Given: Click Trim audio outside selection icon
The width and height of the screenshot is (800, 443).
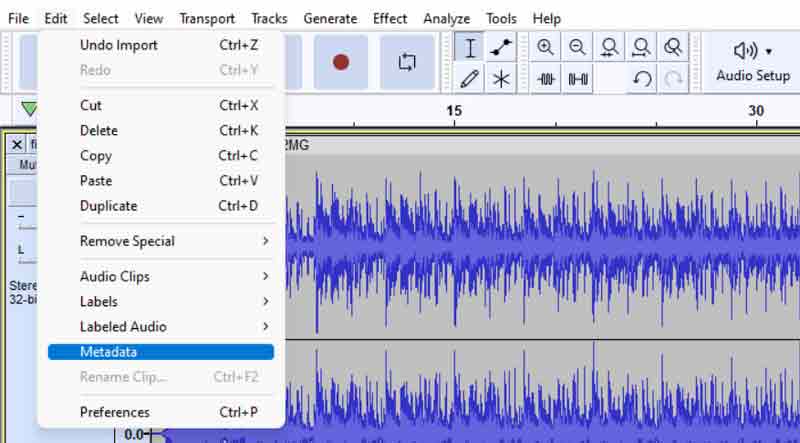Looking at the screenshot, I should [x=545, y=79].
